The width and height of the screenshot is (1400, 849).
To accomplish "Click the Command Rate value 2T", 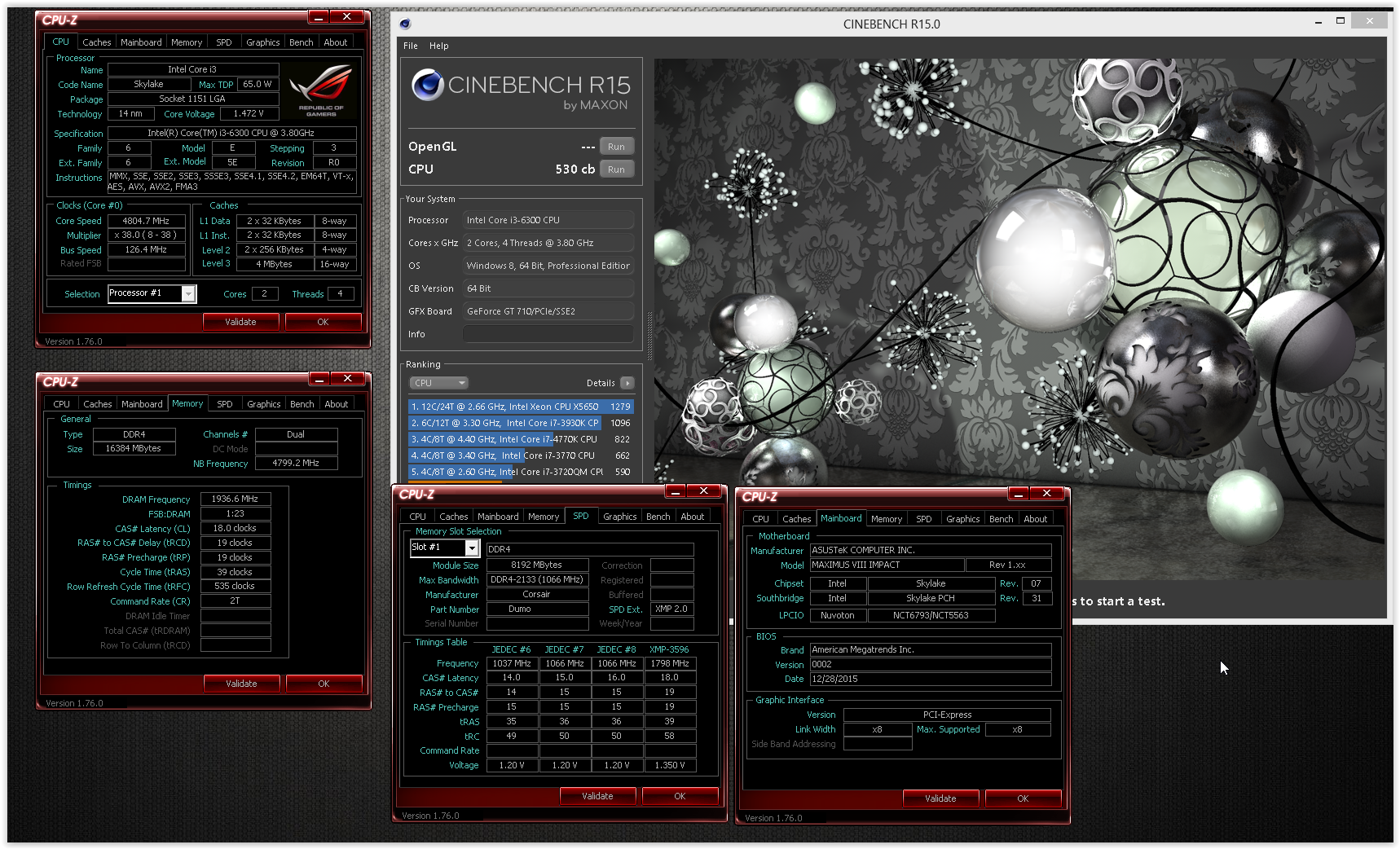I will tap(235, 600).
